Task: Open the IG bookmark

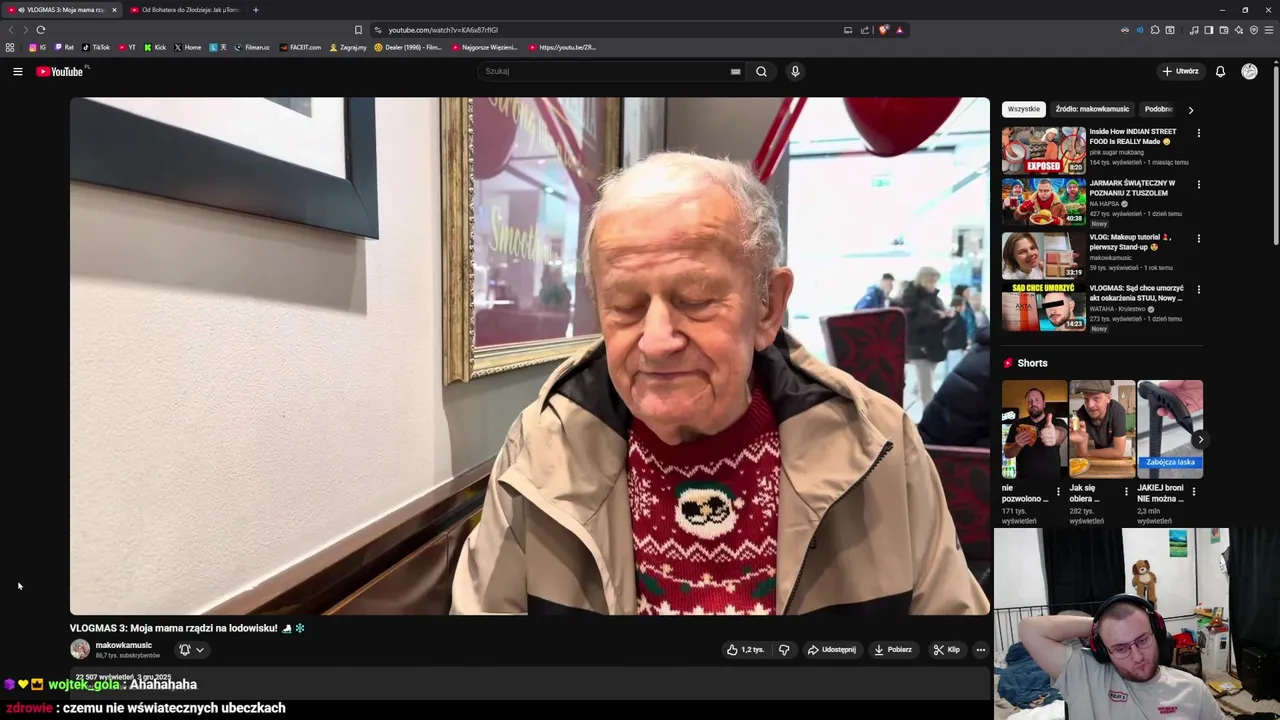Action: coord(37,47)
